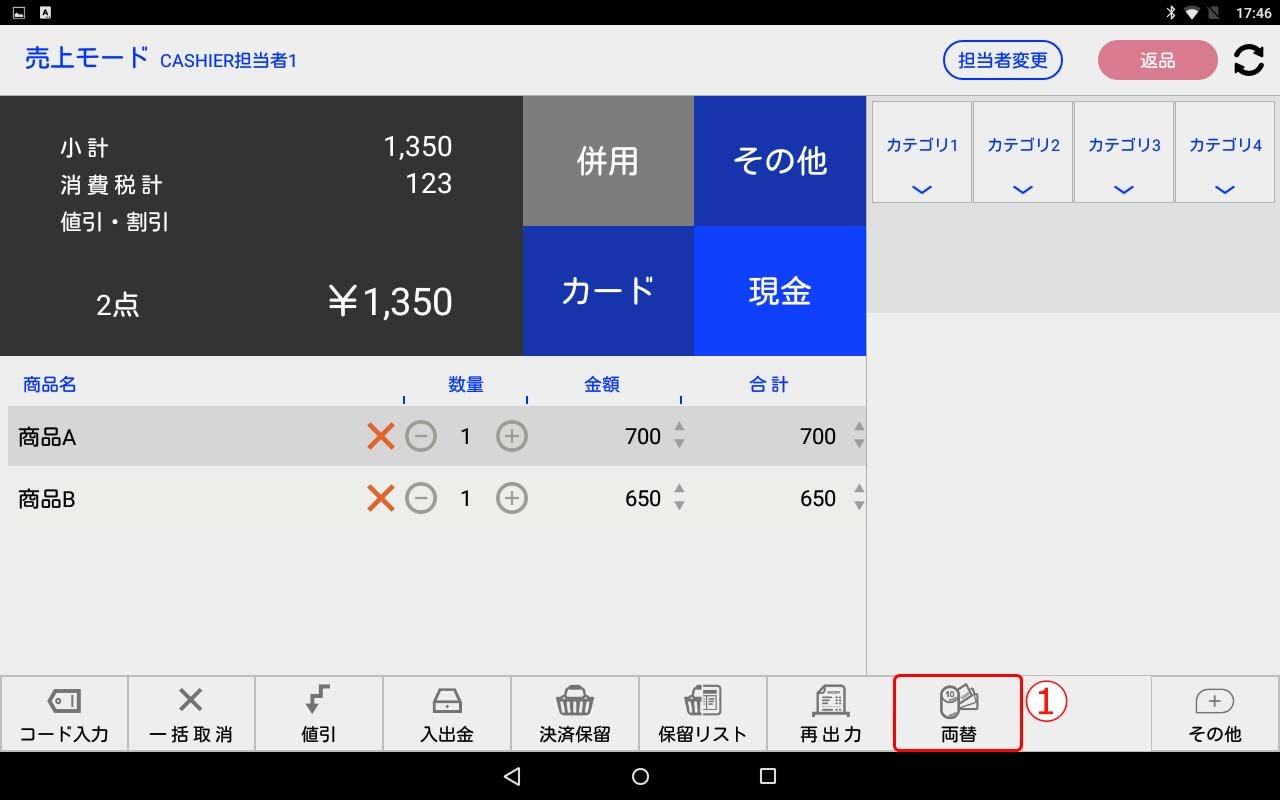Tap the 売上モード title
The width and height of the screenshot is (1280, 800).
[x=87, y=58]
